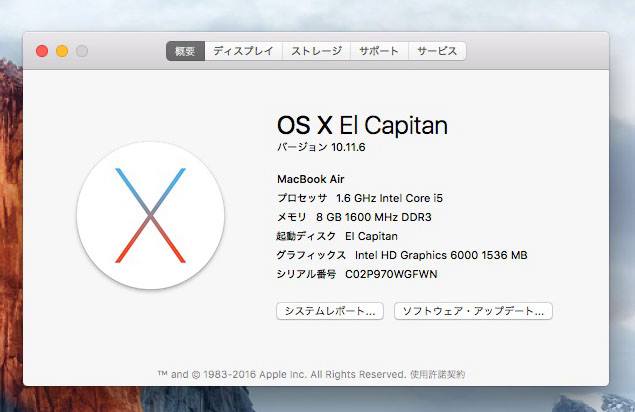Click the メモリ label
Image resolution: width=635 pixels, height=412 pixels.
point(292,217)
